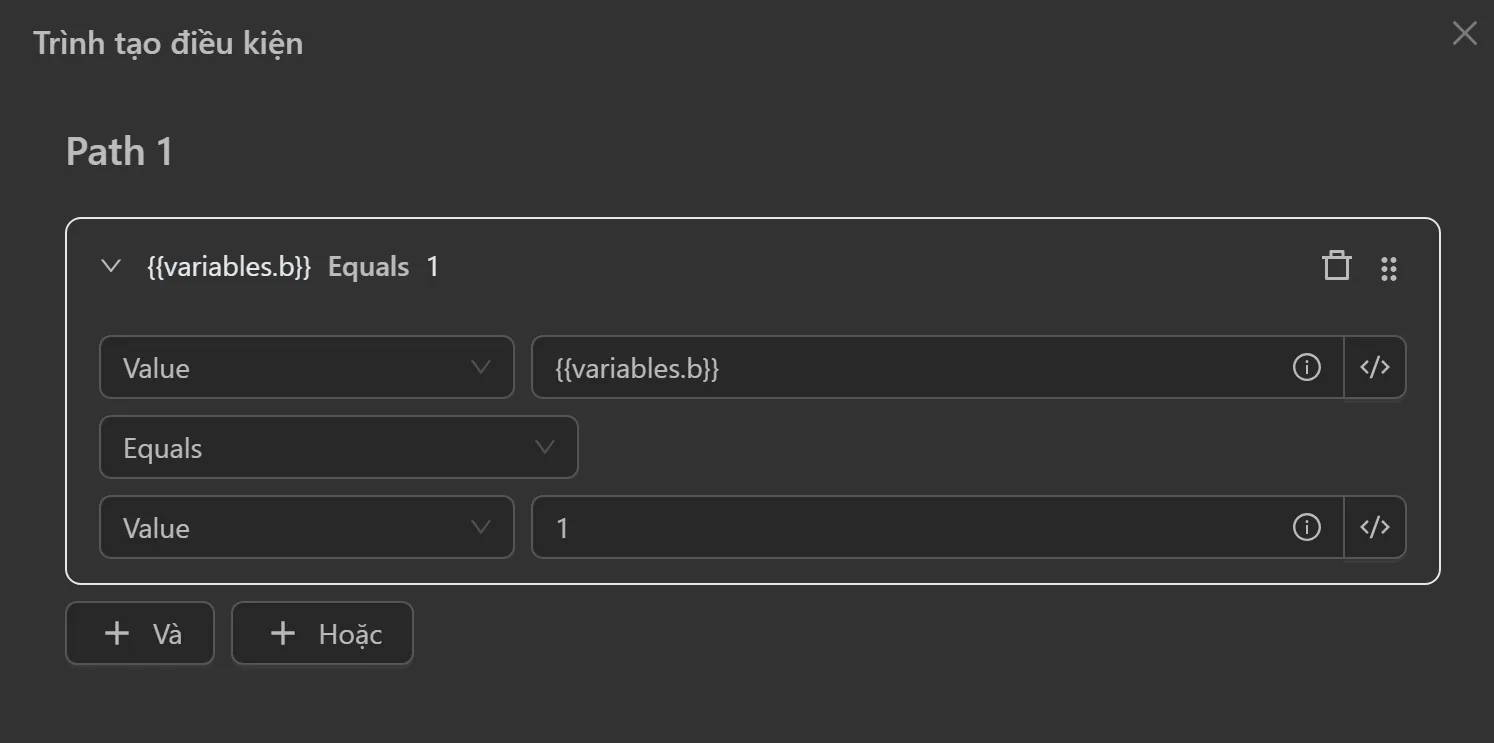Add an OR condition with the Hoặc button
Screen dimensions: 1494x743
click(x=322, y=633)
